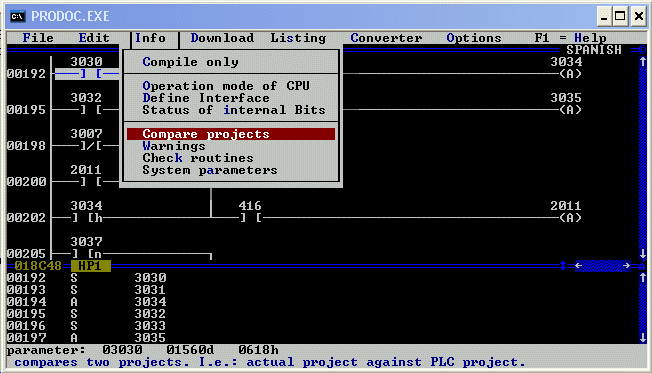Click the 01560d decimal value
This screenshot has height=373, width=652.
(190, 350)
